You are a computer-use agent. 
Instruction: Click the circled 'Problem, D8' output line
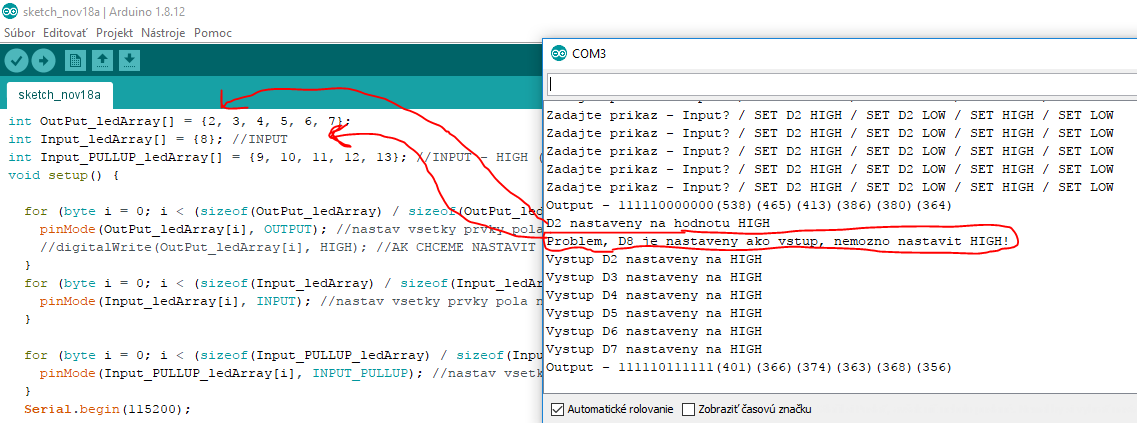point(778,241)
